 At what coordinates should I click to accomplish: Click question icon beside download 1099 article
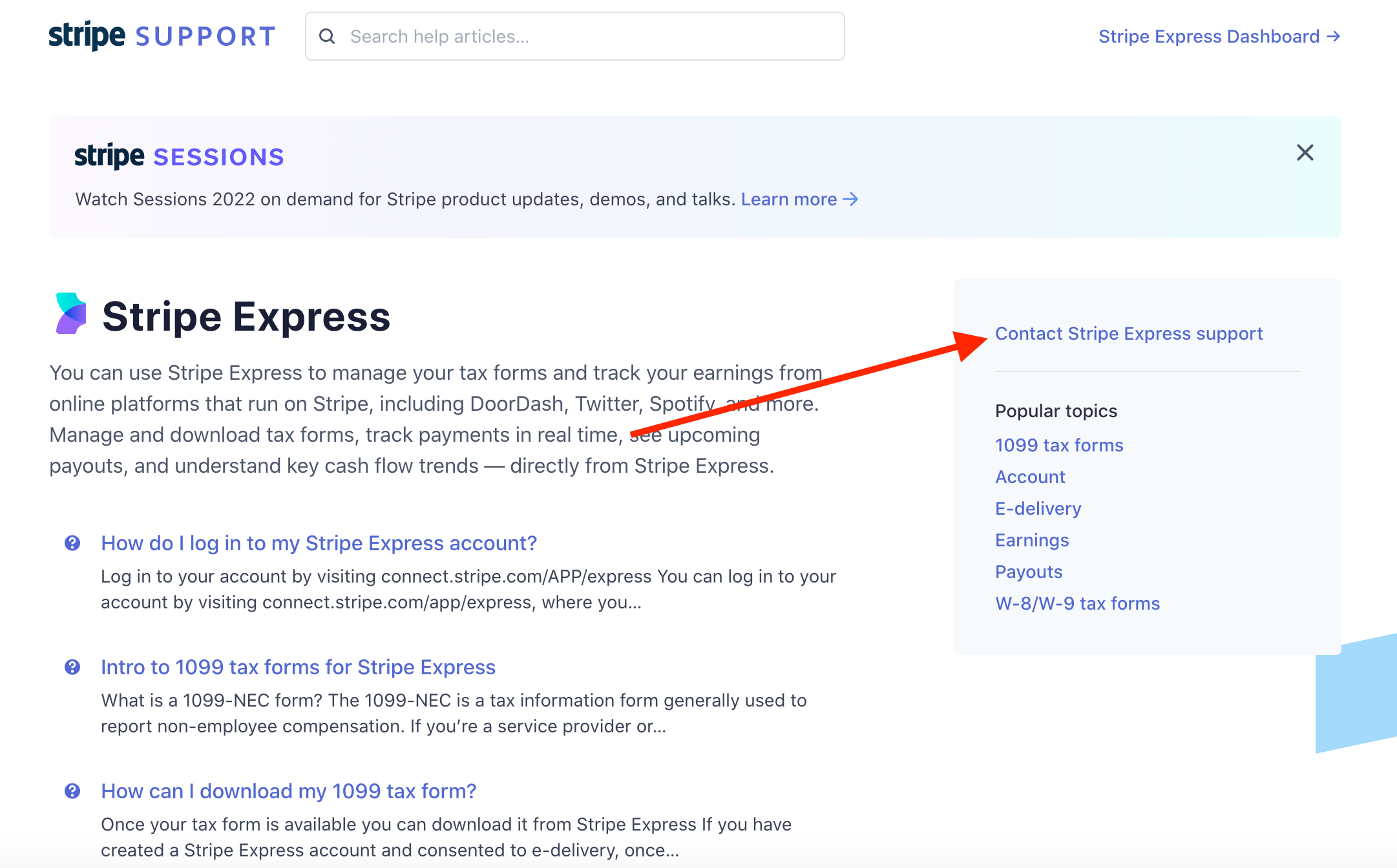point(72,791)
